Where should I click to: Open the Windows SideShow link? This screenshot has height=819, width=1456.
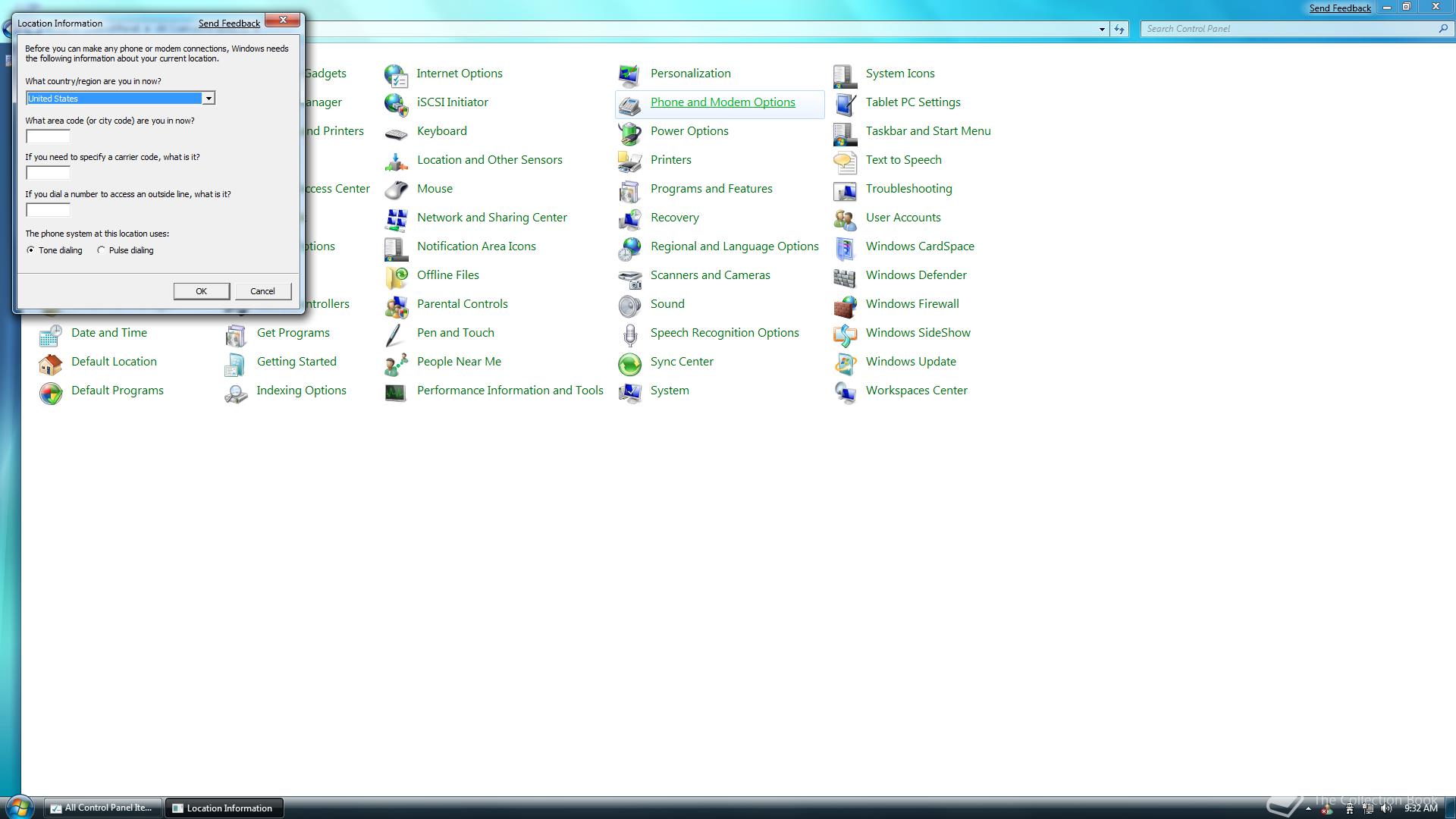[918, 333]
